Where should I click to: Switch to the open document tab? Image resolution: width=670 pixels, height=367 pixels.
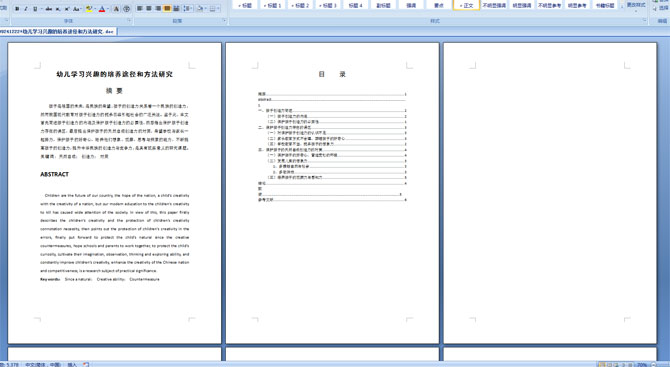coord(58,31)
